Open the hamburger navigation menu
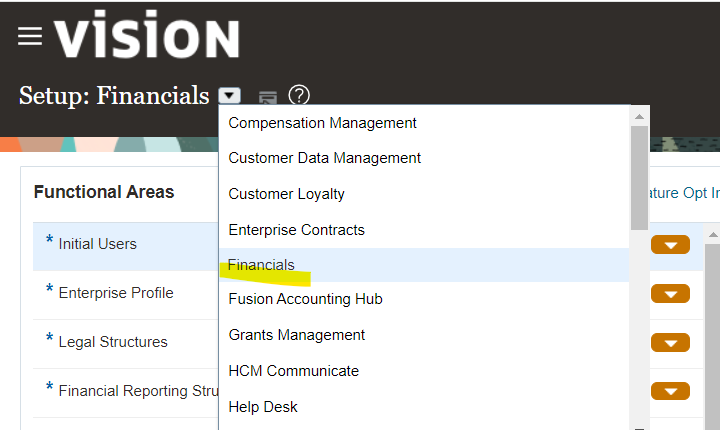The image size is (720, 430). pos(30,36)
